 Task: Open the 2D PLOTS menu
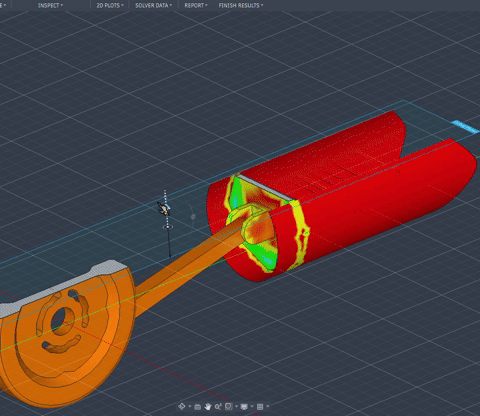point(110,5)
